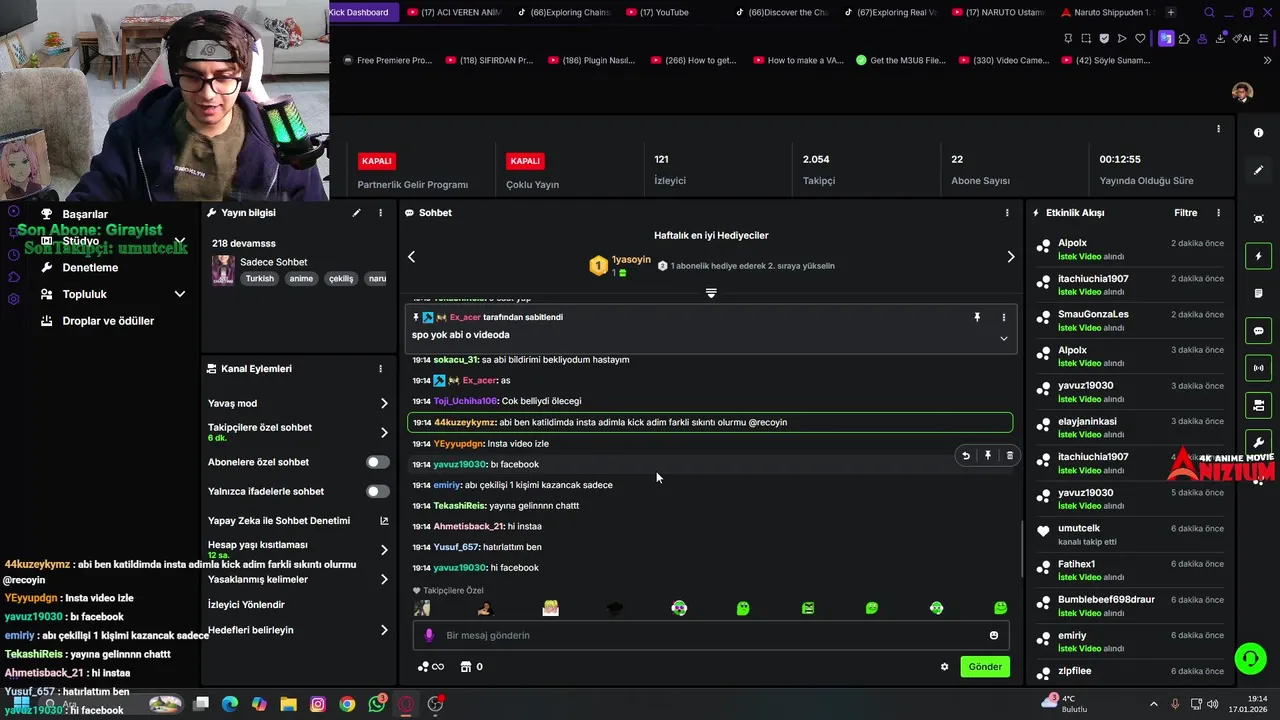Open the Kanal Eylemleri three-dot menu

pos(380,369)
